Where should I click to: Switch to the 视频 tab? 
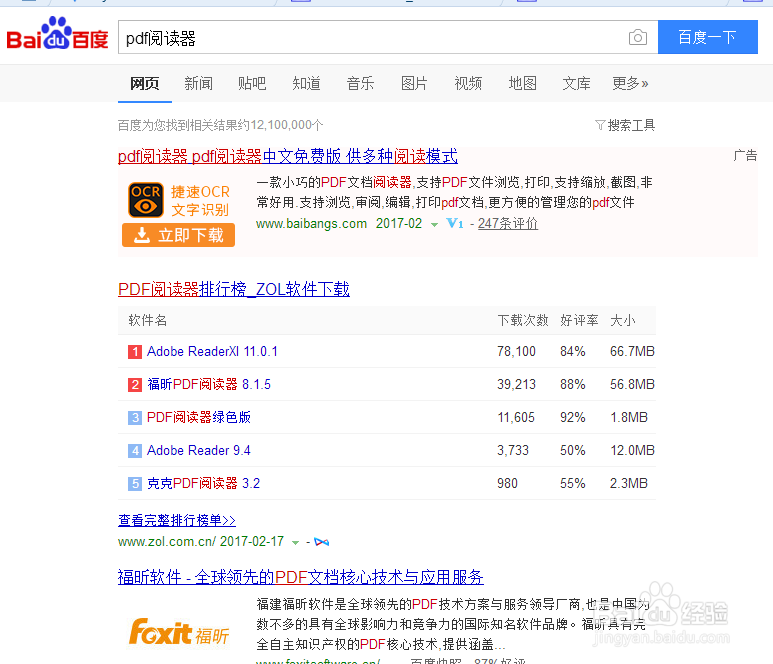point(468,83)
